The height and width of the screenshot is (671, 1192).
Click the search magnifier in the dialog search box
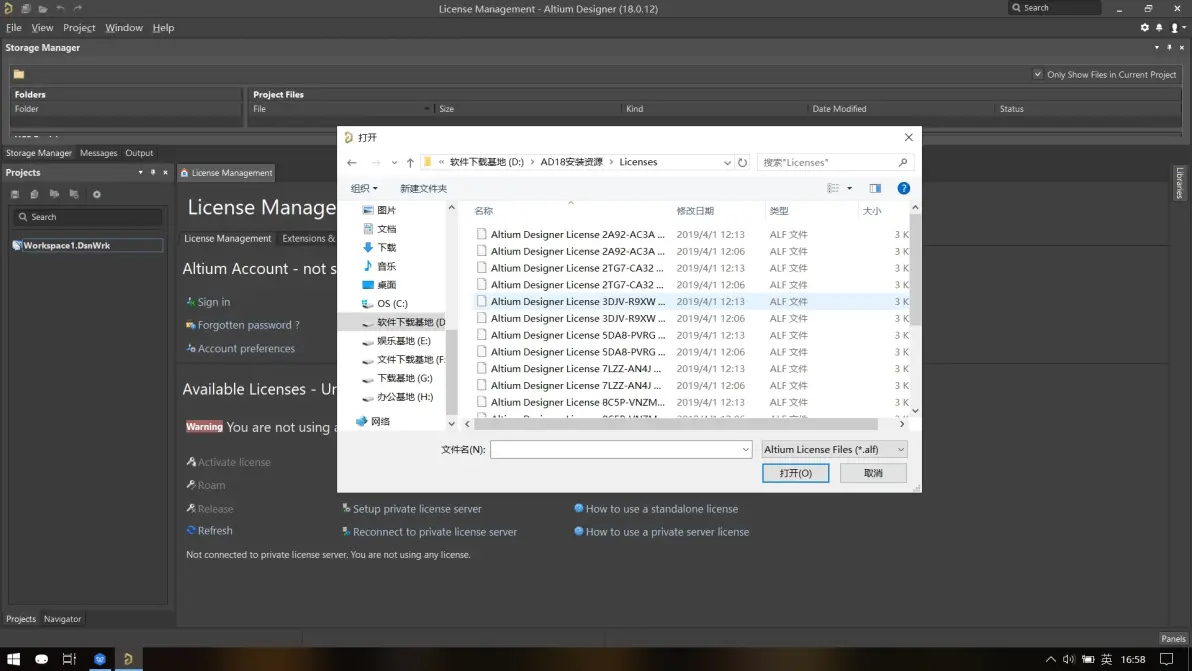click(902, 163)
